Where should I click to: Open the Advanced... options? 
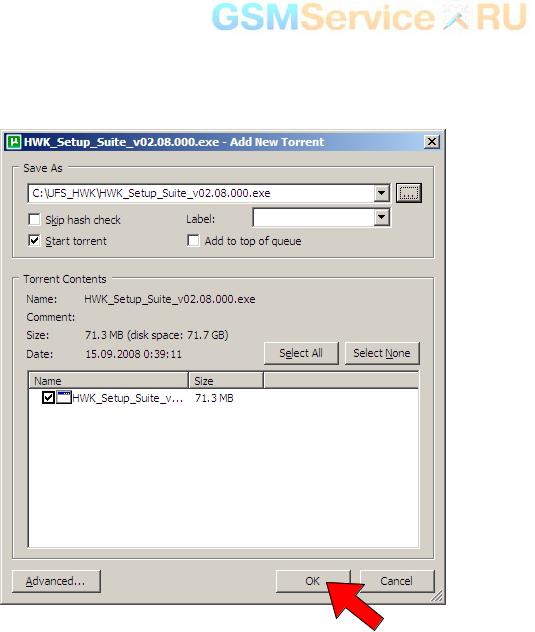(x=56, y=581)
